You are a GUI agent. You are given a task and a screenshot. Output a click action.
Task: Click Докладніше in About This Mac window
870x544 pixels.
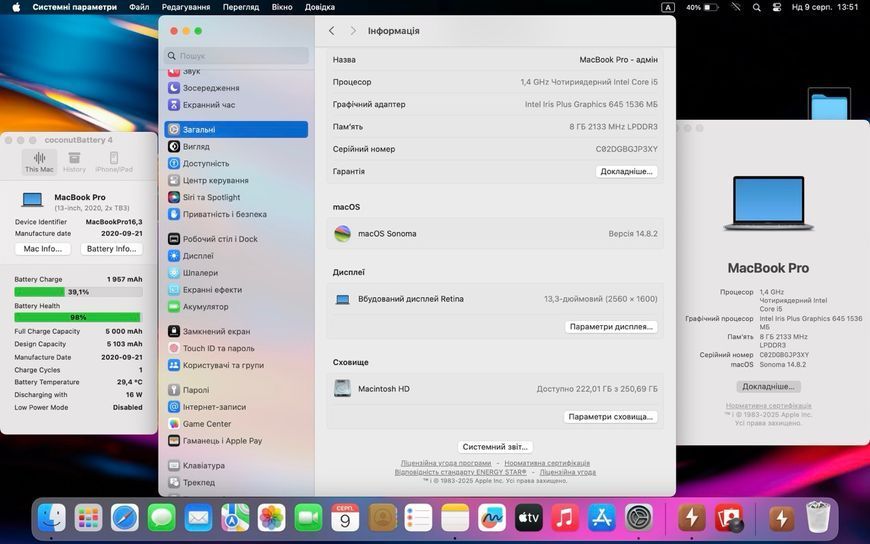tap(768, 386)
